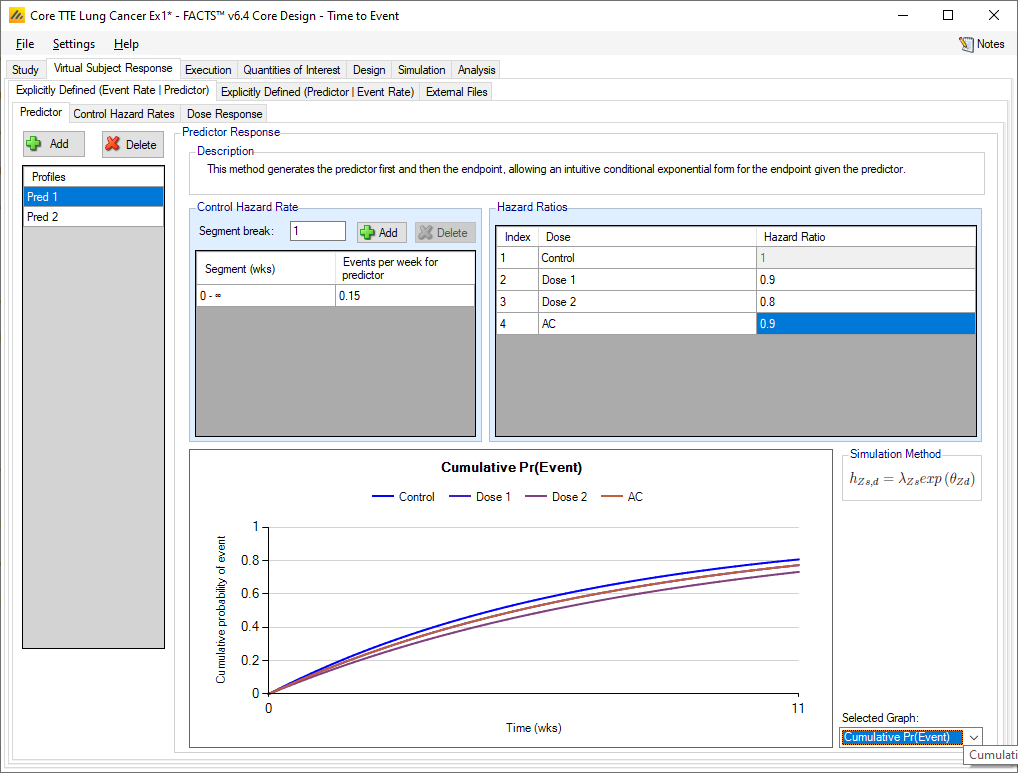Image resolution: width=1018 pixels, height=773 pixels.
Task: Select the Pred 2 profile
Action: 93,217
